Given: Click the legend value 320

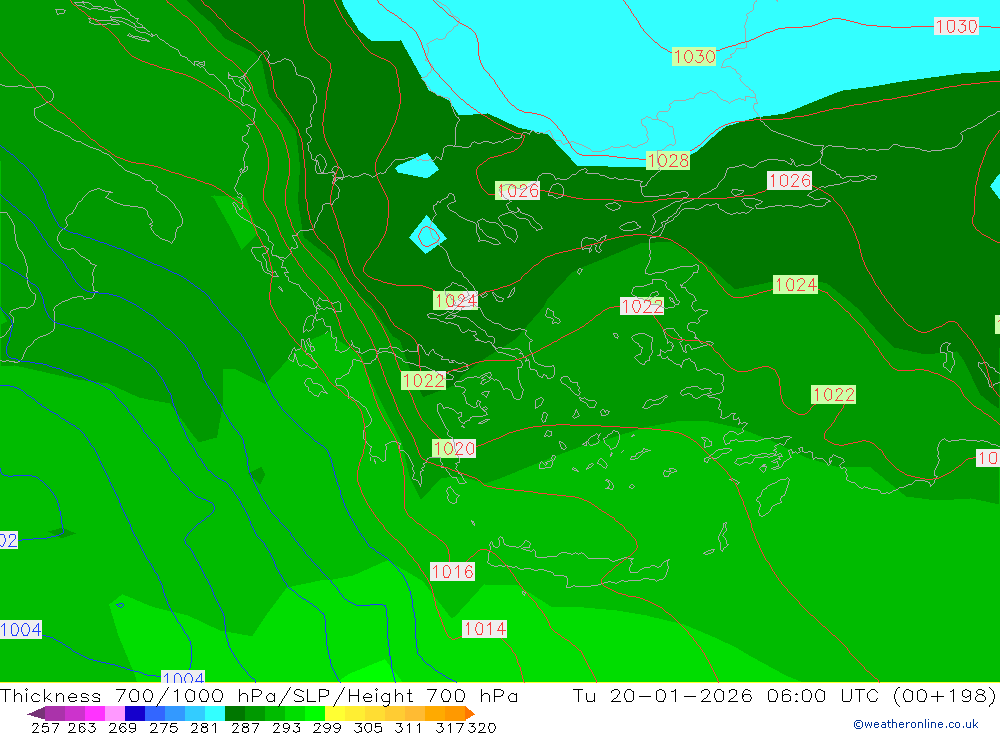Looking at the screenshot, I should [x=482, y=727].
